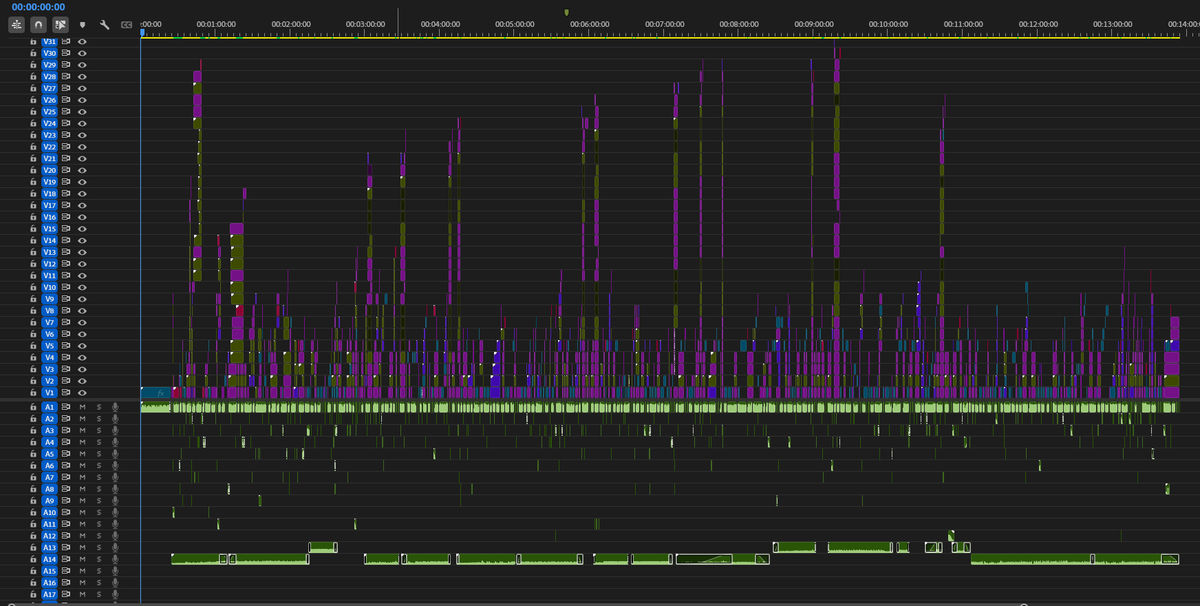The width and height of the screenshot is (1200, 606).
Task: Grab the blue playhead at ruler start
Action: point(142,32)
